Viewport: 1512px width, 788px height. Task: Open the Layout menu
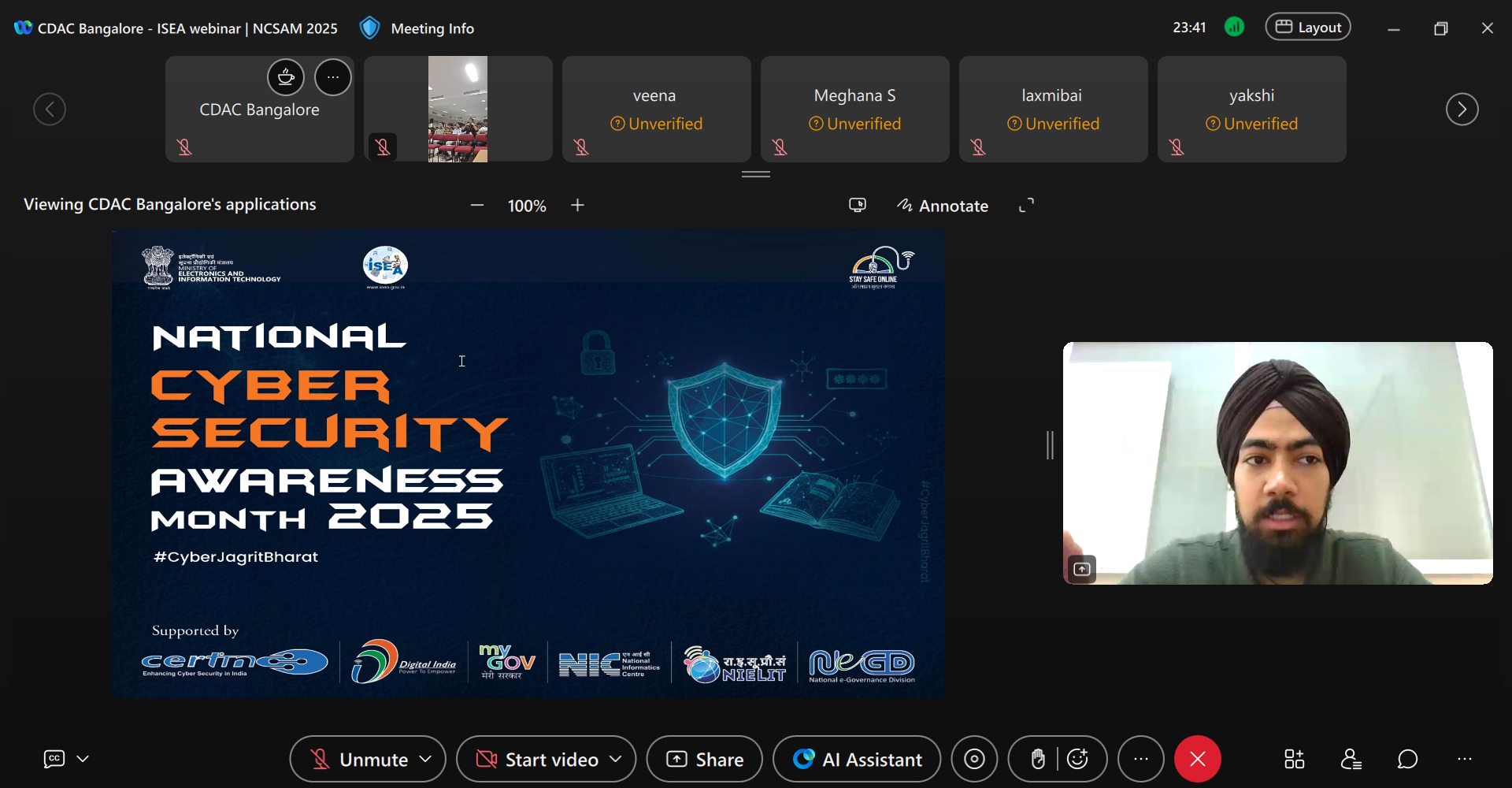(1308, 28)
